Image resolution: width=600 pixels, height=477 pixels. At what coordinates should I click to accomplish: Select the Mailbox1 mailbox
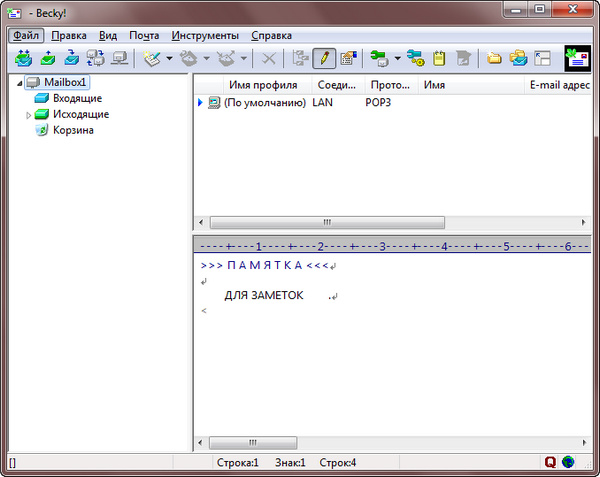57,82
